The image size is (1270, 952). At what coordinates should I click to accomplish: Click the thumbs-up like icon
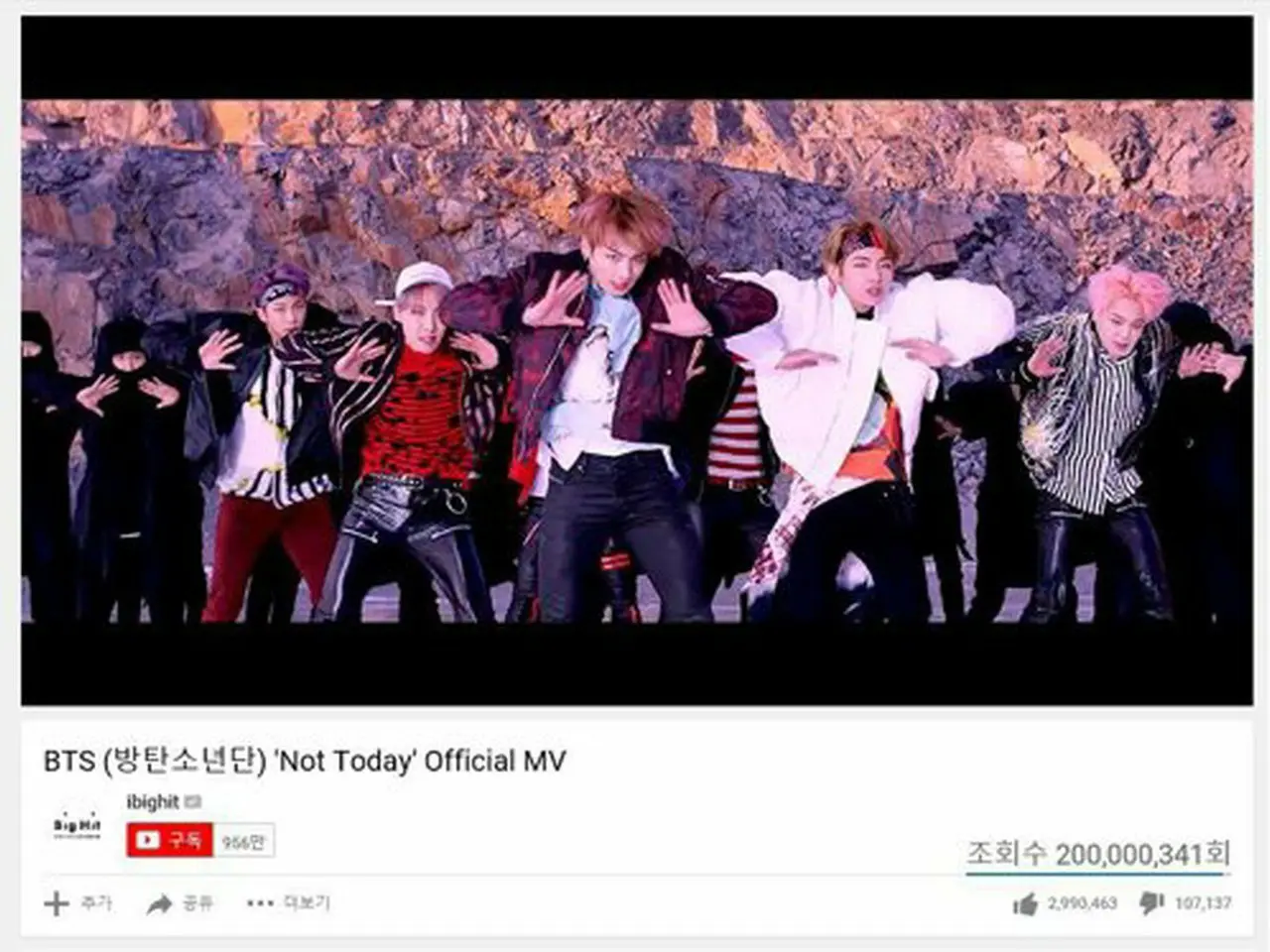[1026, 903]
